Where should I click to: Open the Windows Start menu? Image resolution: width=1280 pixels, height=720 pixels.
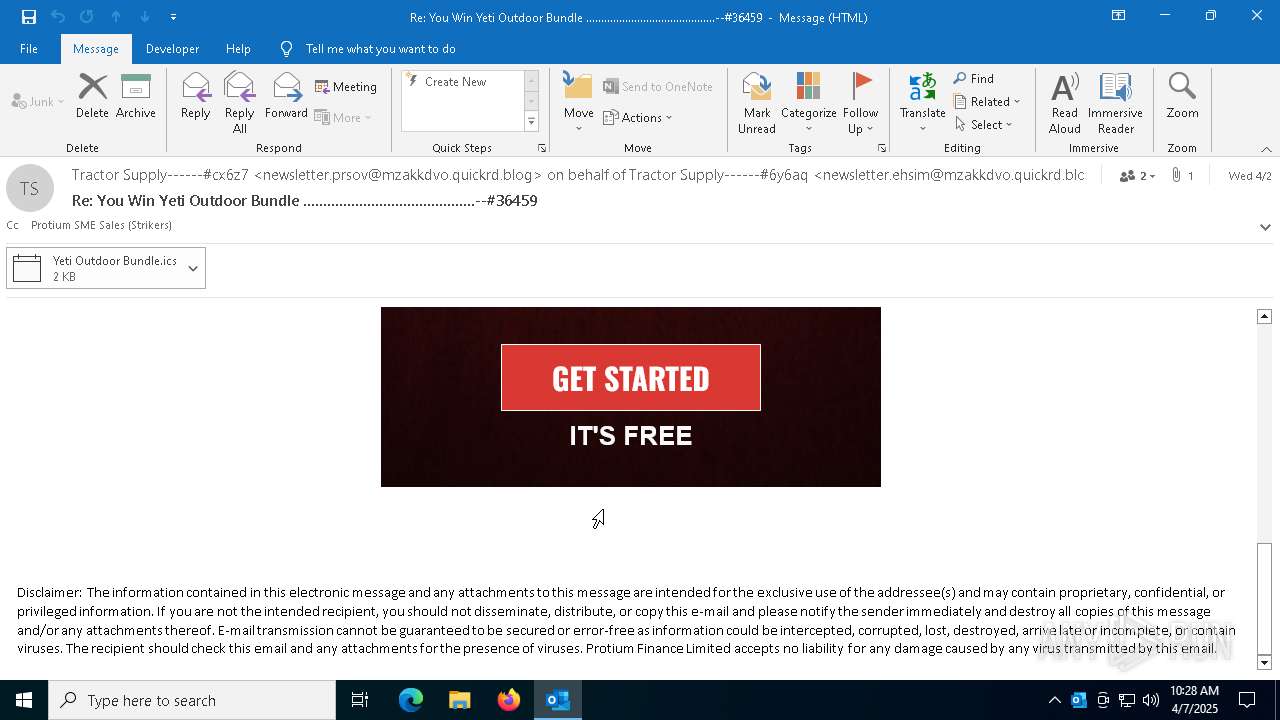pyautogui.click(x=24, y=700)
